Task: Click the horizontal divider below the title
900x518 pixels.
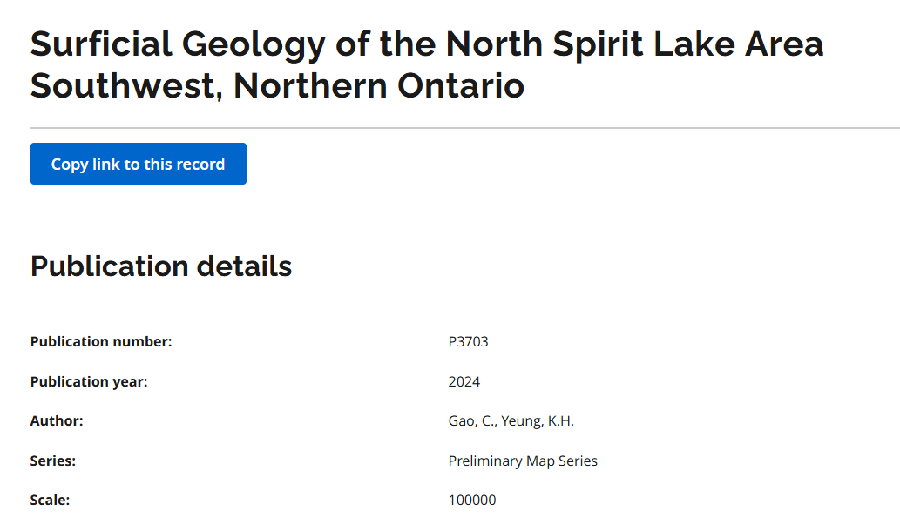Action: (x=465, y=128)
